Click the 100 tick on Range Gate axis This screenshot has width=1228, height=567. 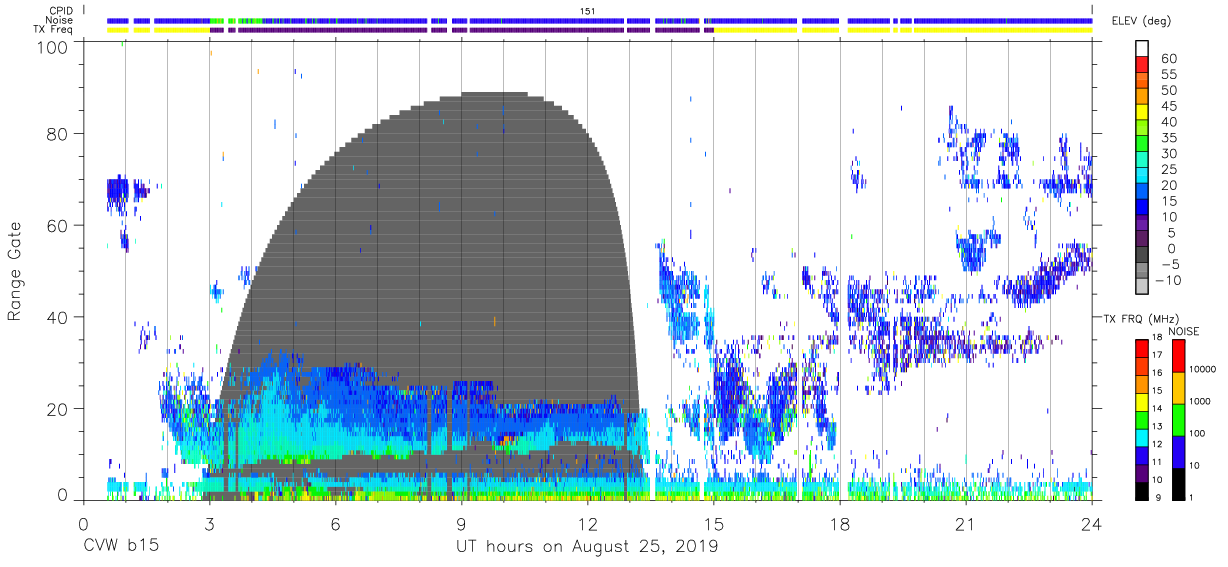coord(54,47)
